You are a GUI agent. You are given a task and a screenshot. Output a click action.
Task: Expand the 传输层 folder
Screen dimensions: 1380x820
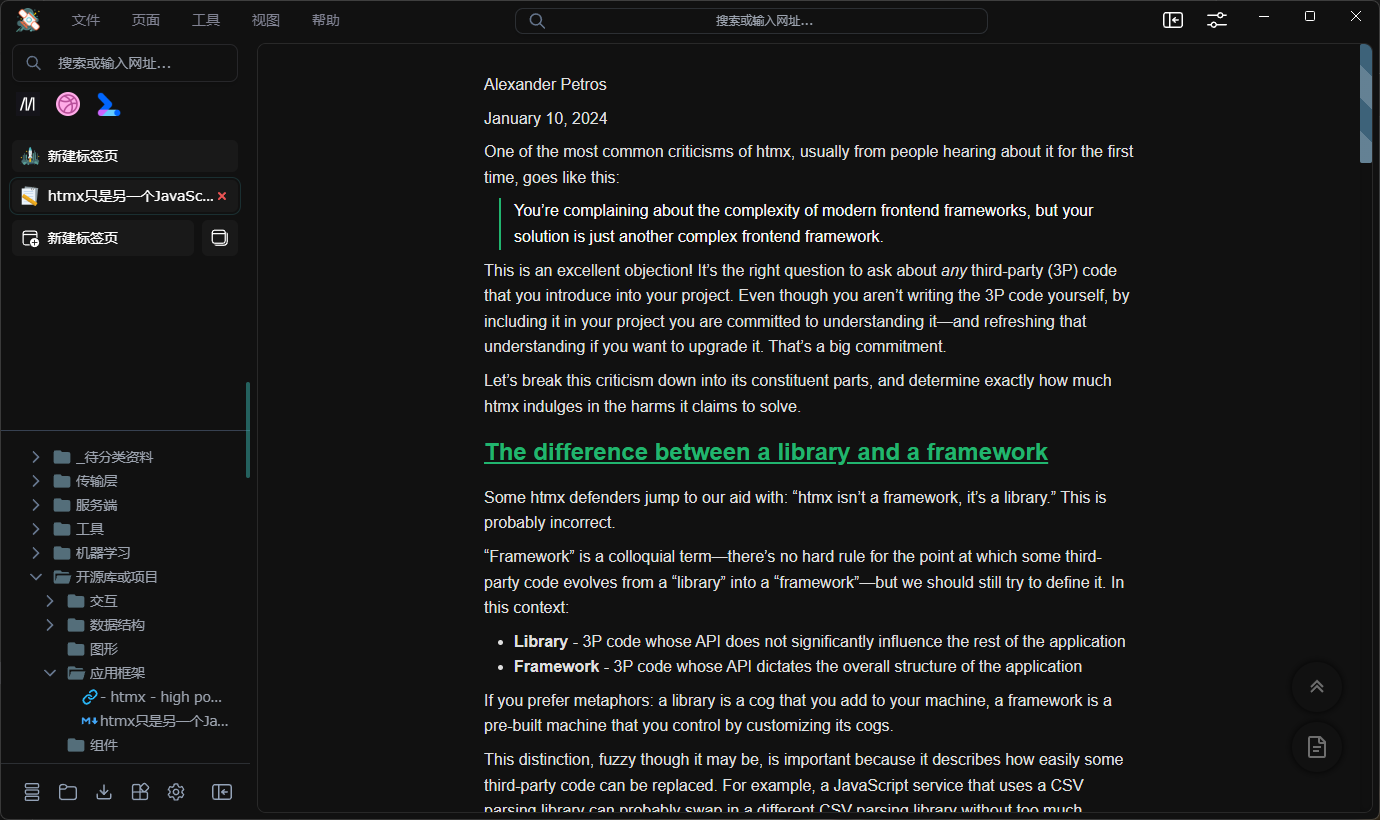pyautogui.click(x=36, y=481)
